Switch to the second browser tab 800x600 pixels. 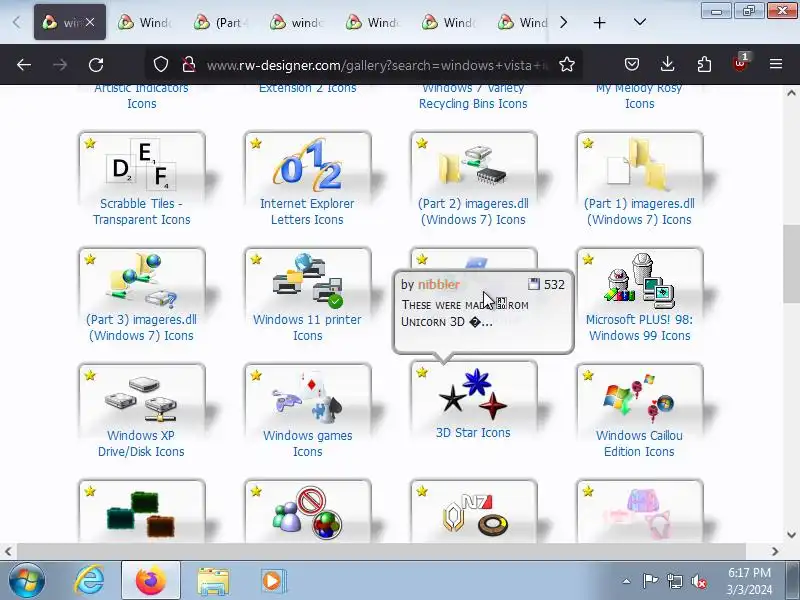point(146,22)
